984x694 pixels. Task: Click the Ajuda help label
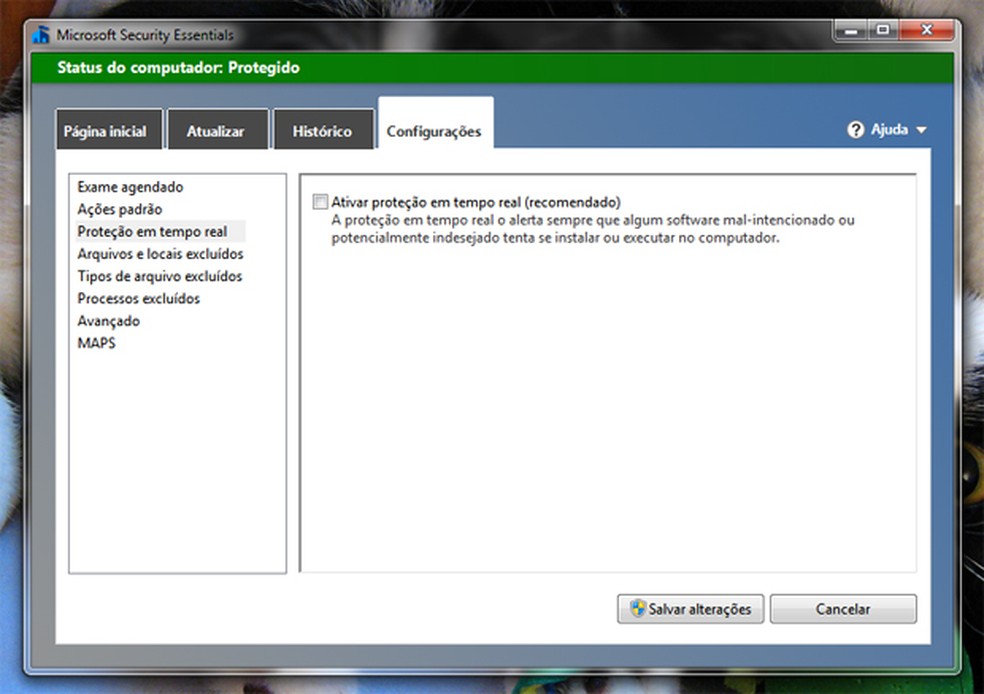point(889,129)
